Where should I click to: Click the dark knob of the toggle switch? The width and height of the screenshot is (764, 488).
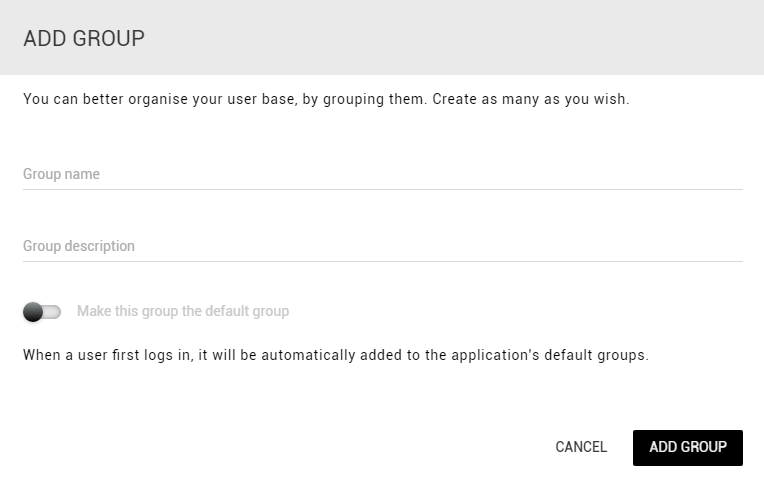point(33,312)
